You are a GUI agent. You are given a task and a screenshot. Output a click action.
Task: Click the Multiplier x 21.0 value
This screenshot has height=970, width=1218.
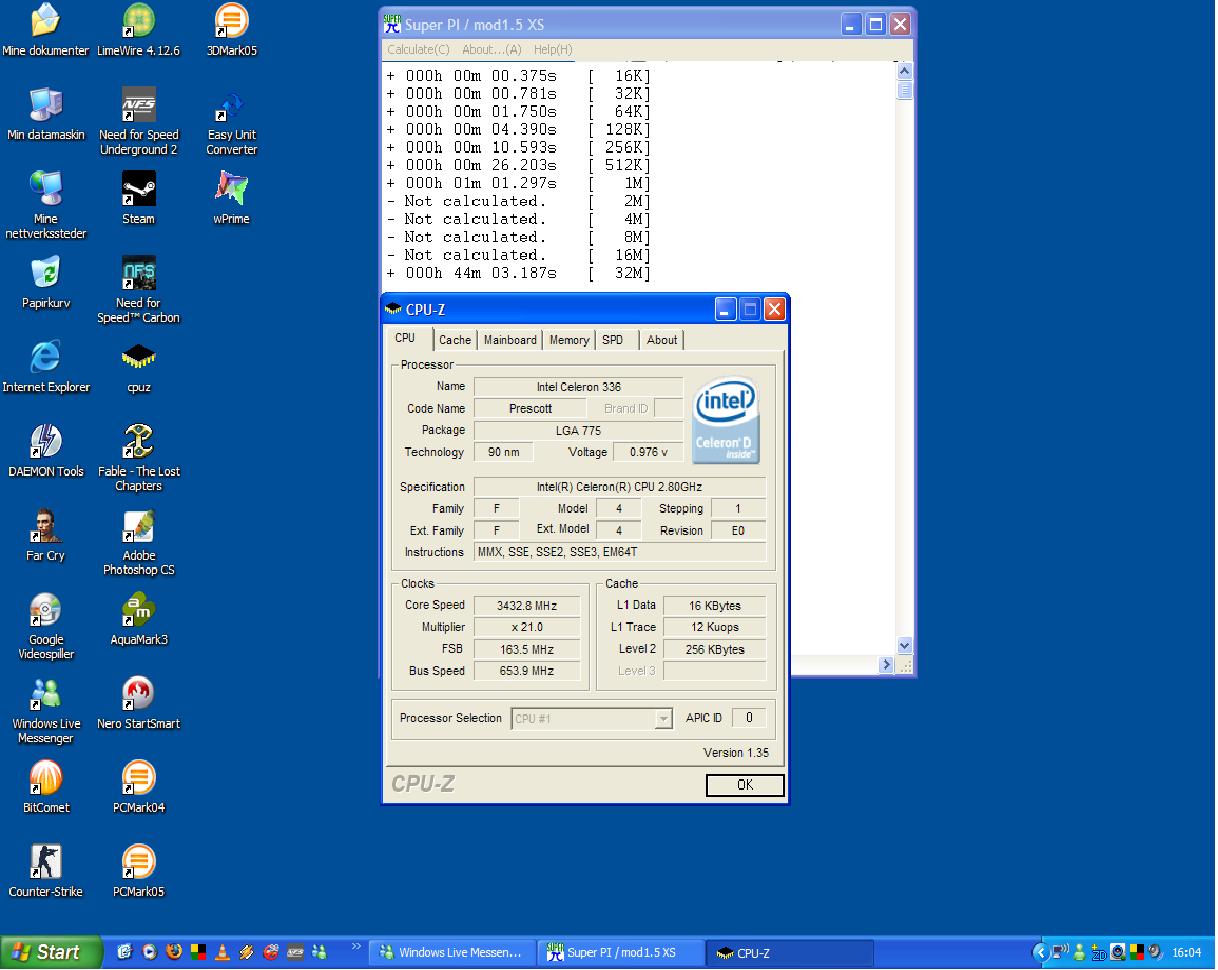click(x=527, y=627)
